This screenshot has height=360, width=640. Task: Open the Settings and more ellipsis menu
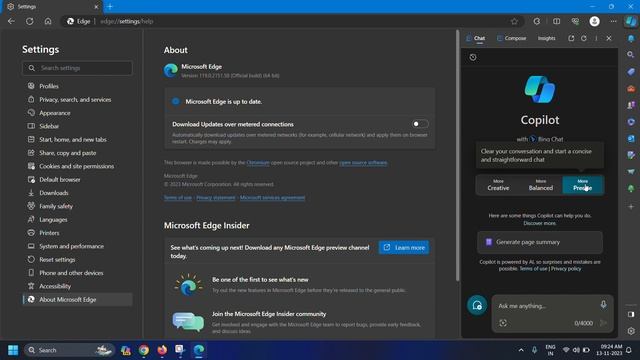(x=613, y=21)
